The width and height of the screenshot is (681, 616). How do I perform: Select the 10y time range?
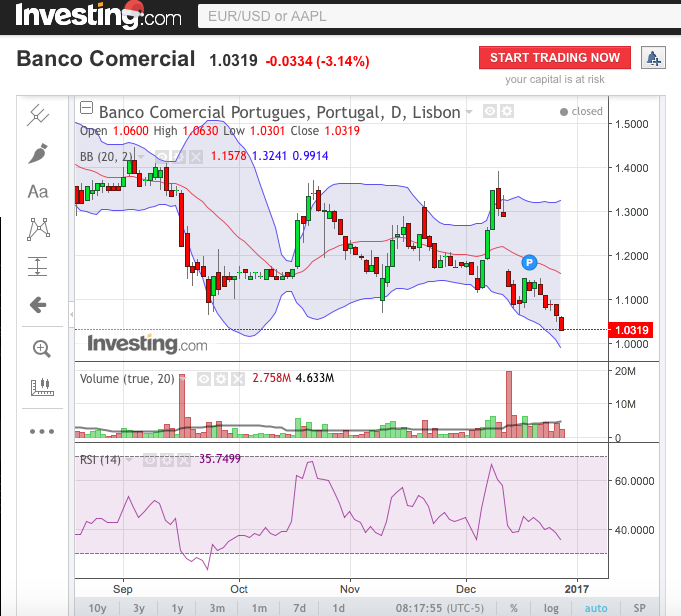pyautogui.click(x=97, y=608)
